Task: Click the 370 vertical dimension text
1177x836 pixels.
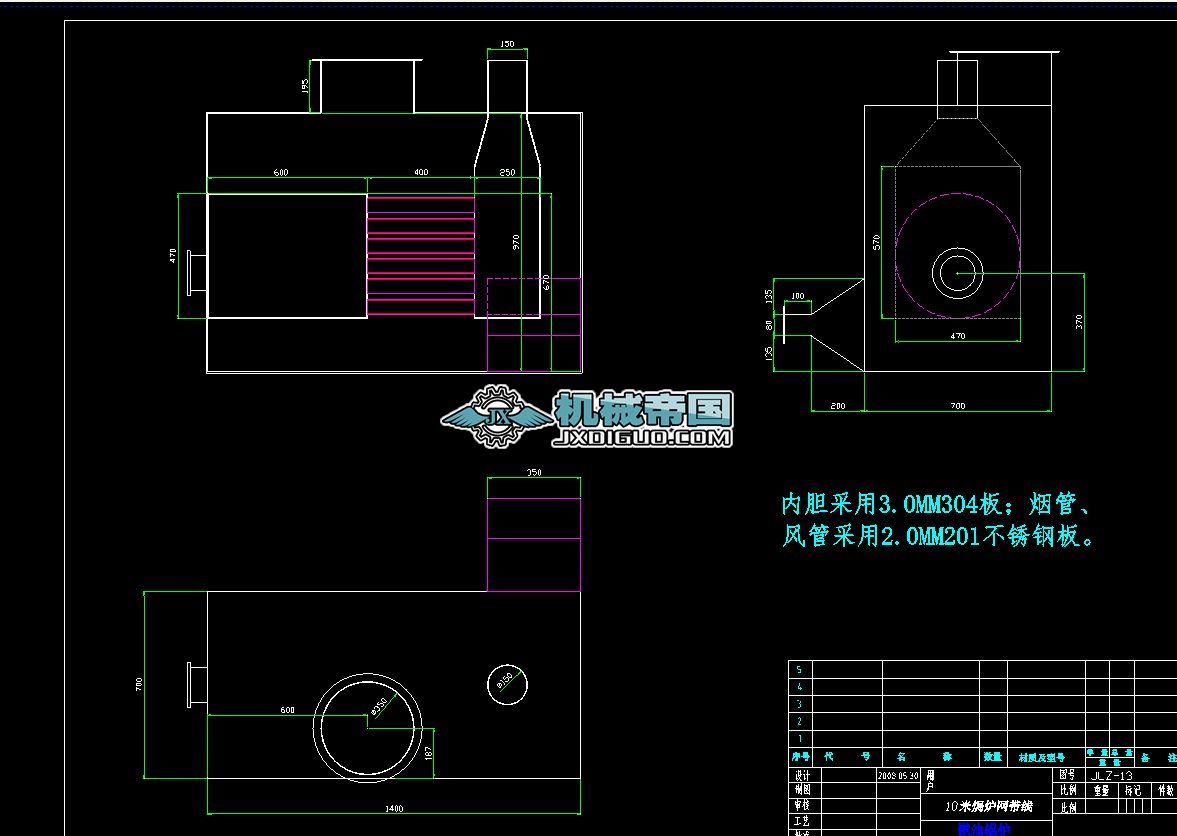Action: point(1079,322)
